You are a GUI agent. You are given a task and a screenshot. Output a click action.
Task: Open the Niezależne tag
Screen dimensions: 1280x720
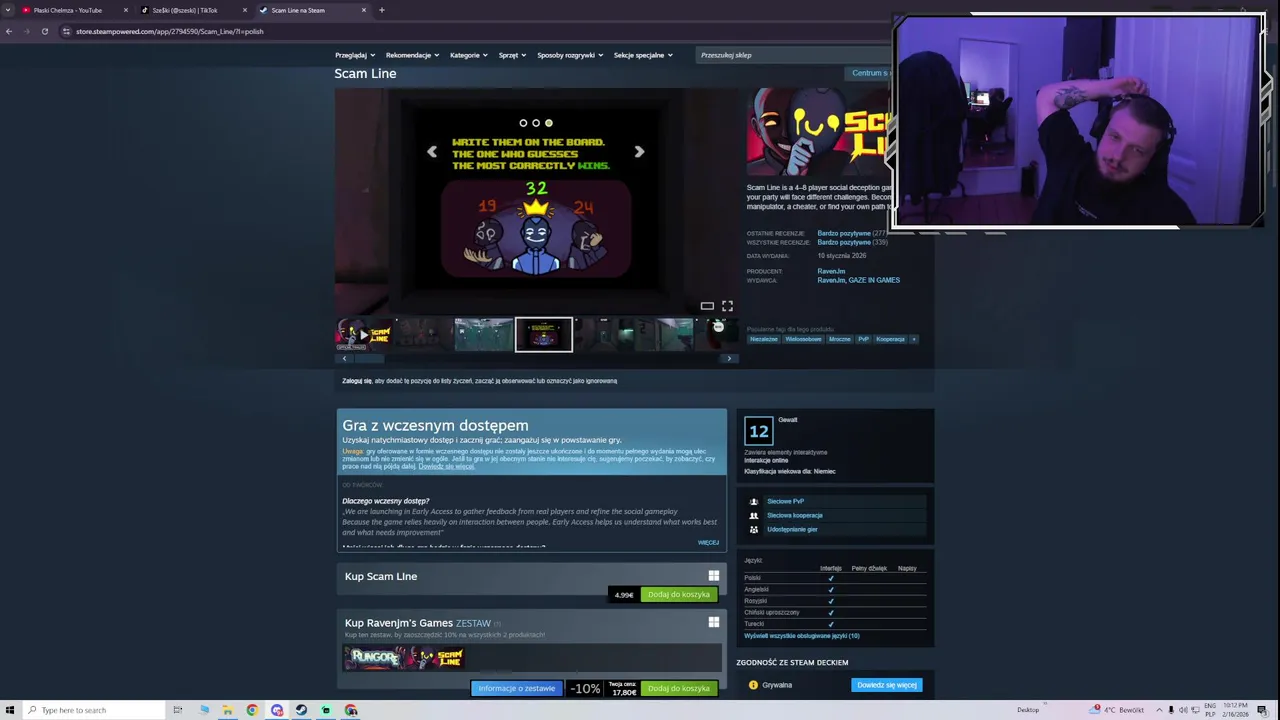coord(764,339)
